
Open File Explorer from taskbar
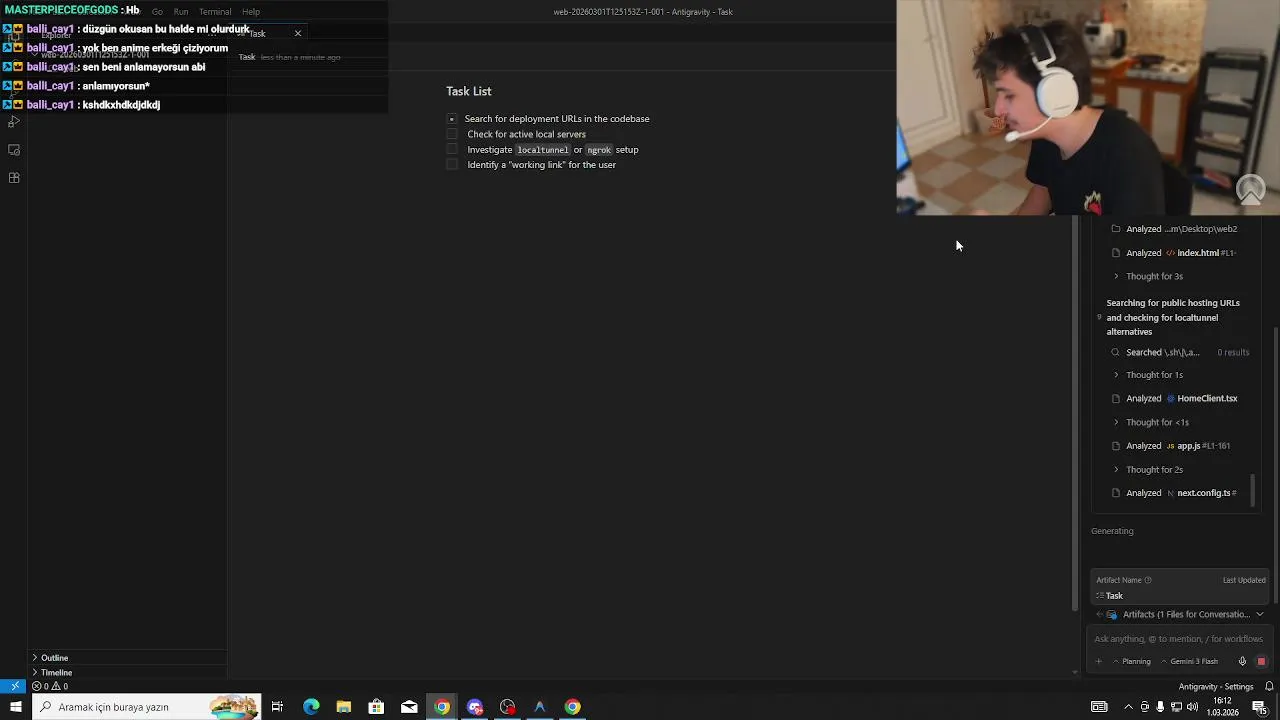tap(343, 707)
